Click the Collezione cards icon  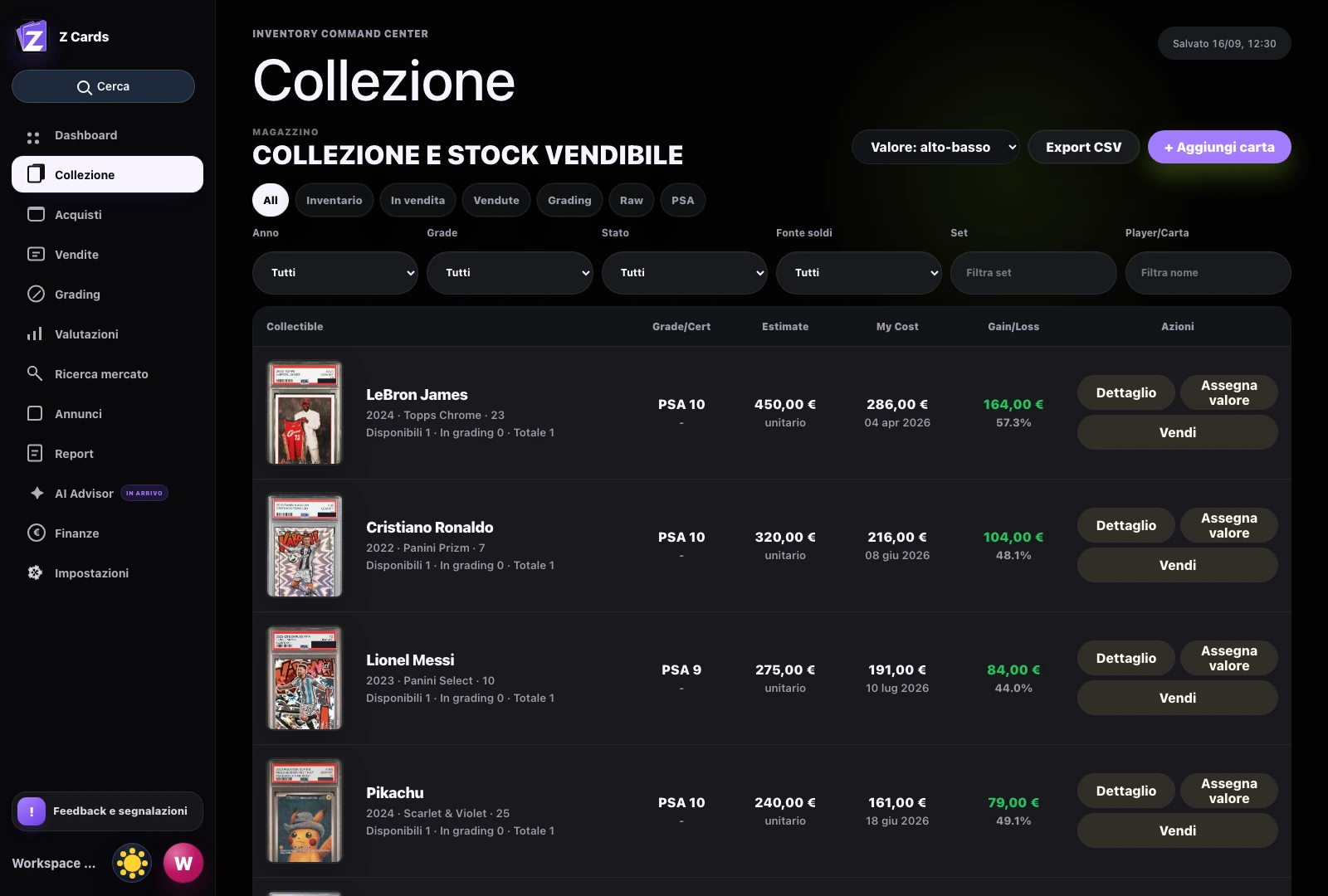[x=36, y=174]
